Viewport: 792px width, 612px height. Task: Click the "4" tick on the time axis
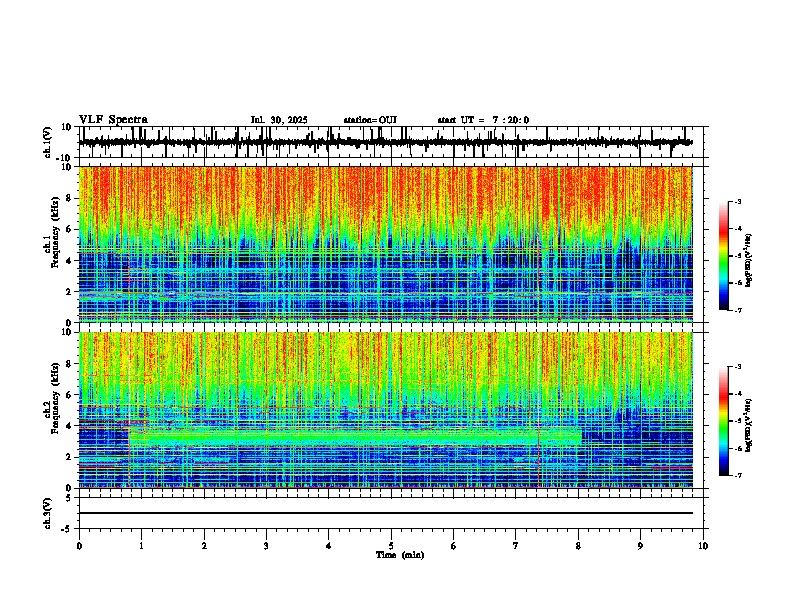point(329,546)
